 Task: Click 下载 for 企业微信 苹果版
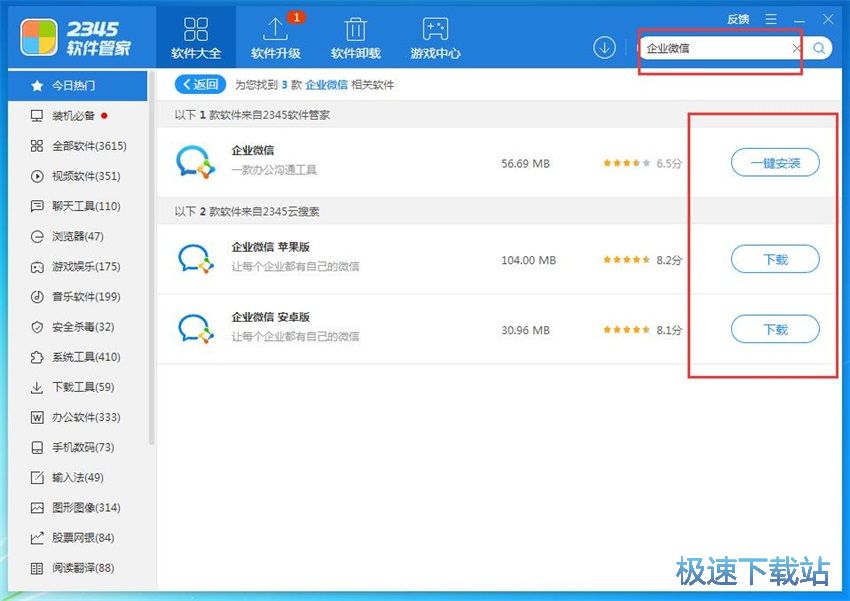[x=775, y=259]
